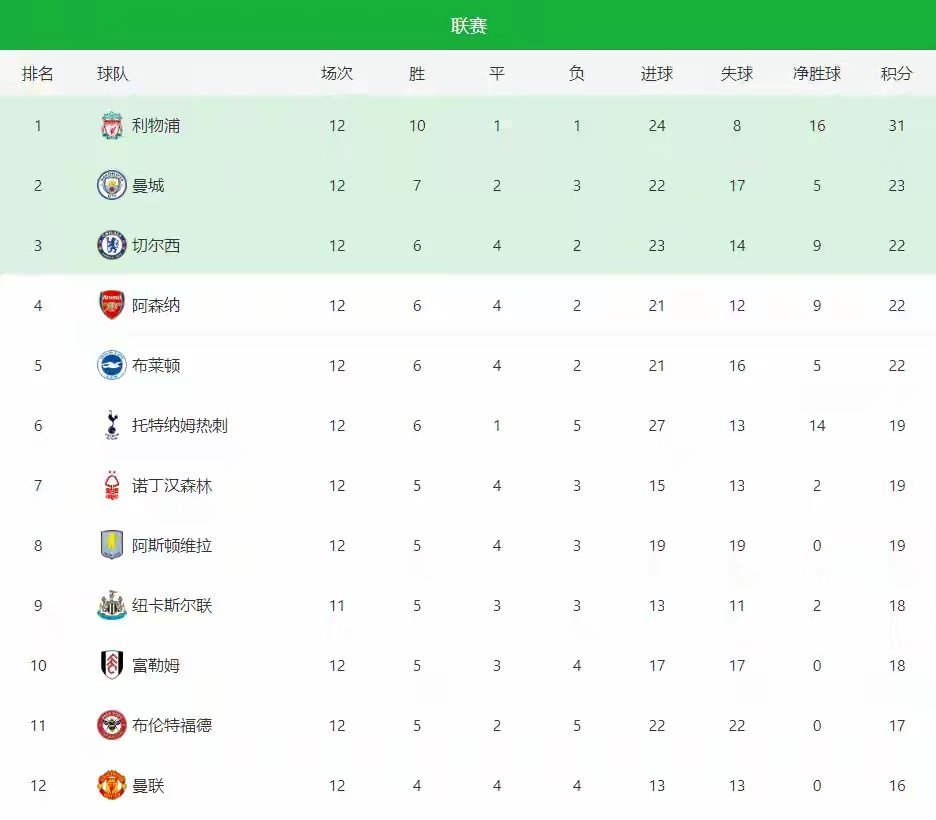This screenshot has height=820, width=936.
Task: Click the Chelsea club crest icon
Action: (x=111, y=246)
